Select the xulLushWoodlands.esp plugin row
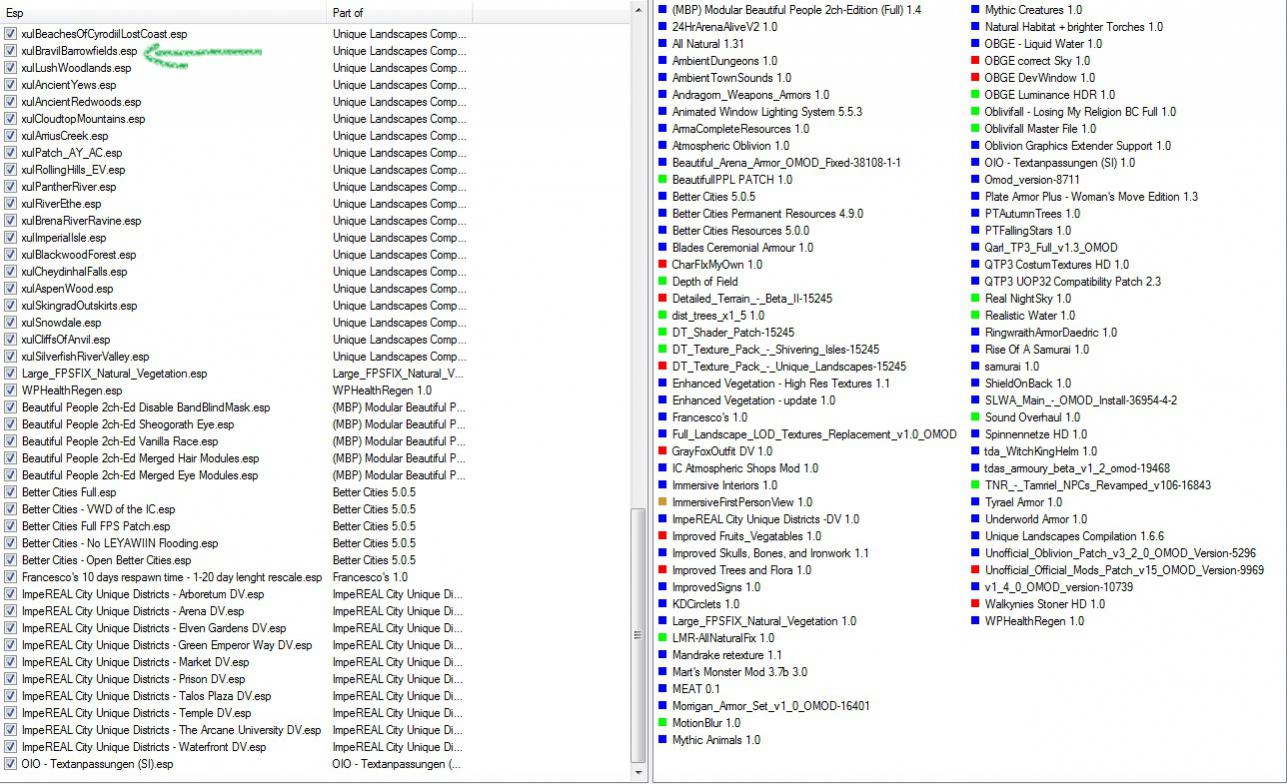 (x=76, y=68)
